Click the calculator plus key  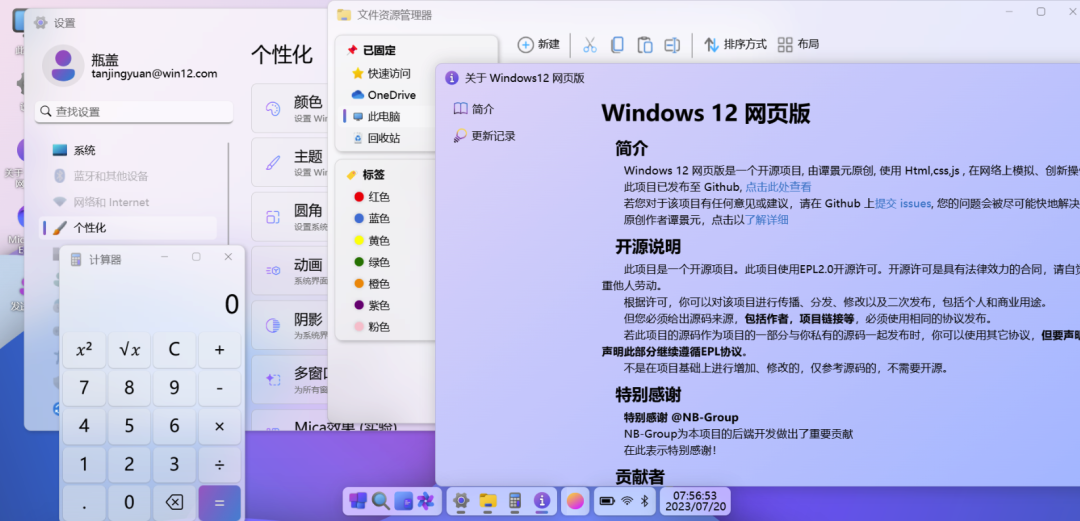pyautogui.click(x=220, y=350)
